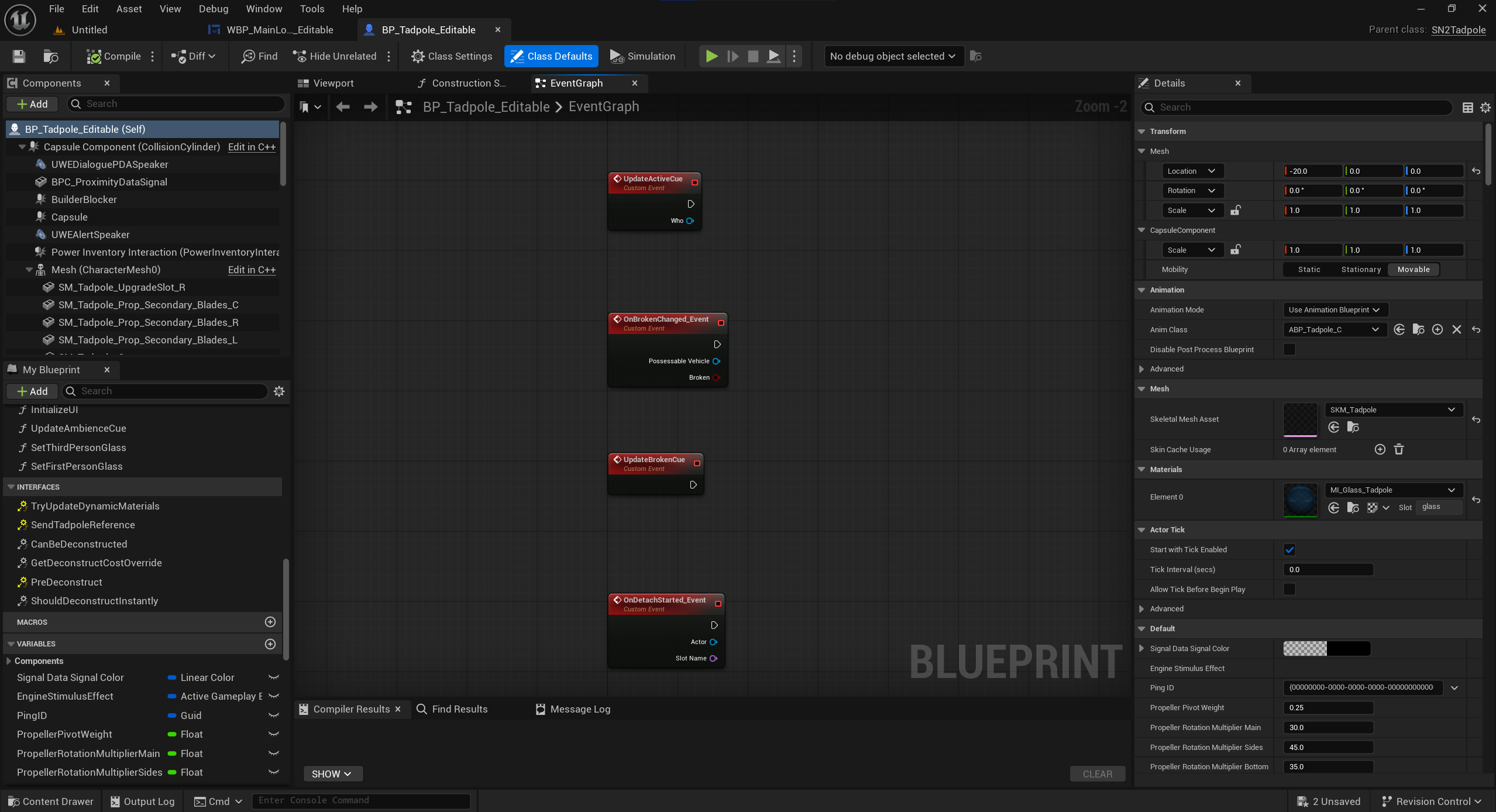
Task: Open the debug object selector dropdown
Action: click(893, 56)
